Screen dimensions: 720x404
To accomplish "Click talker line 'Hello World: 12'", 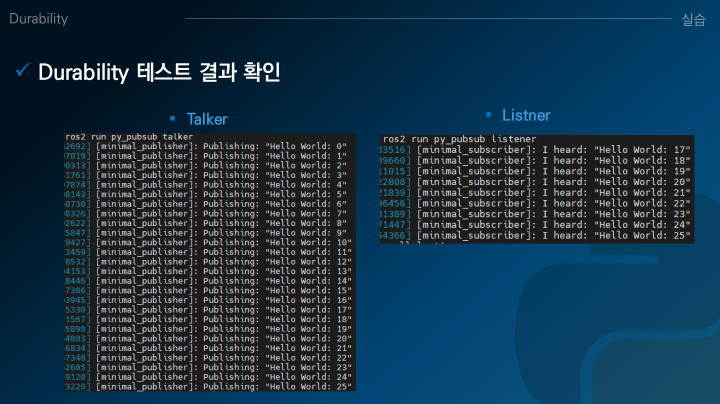I will (208, 262).
